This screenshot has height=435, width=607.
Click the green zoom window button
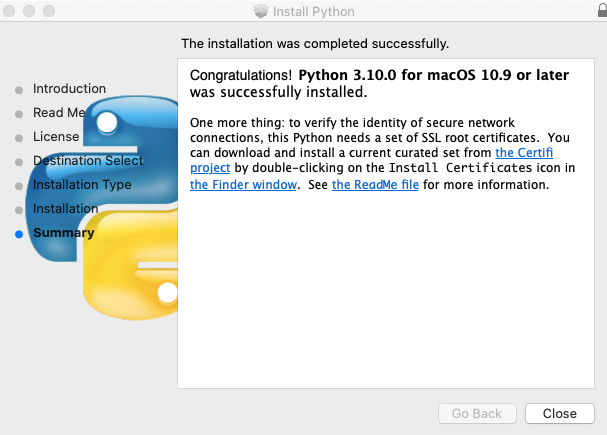(x=49, y=11)
